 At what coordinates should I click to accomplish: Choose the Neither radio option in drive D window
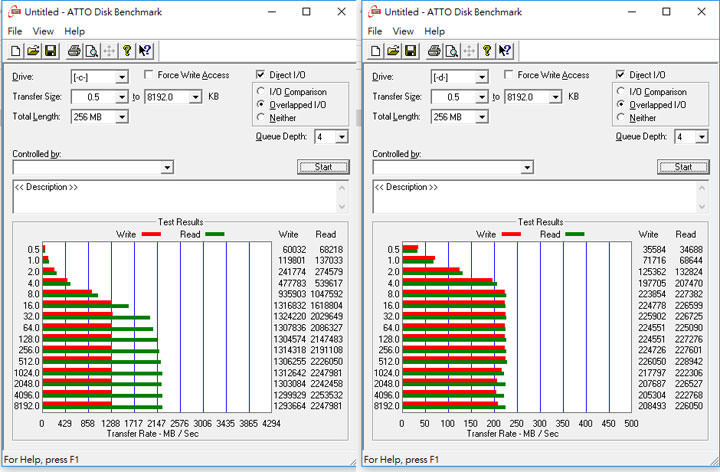pos(622,118)
